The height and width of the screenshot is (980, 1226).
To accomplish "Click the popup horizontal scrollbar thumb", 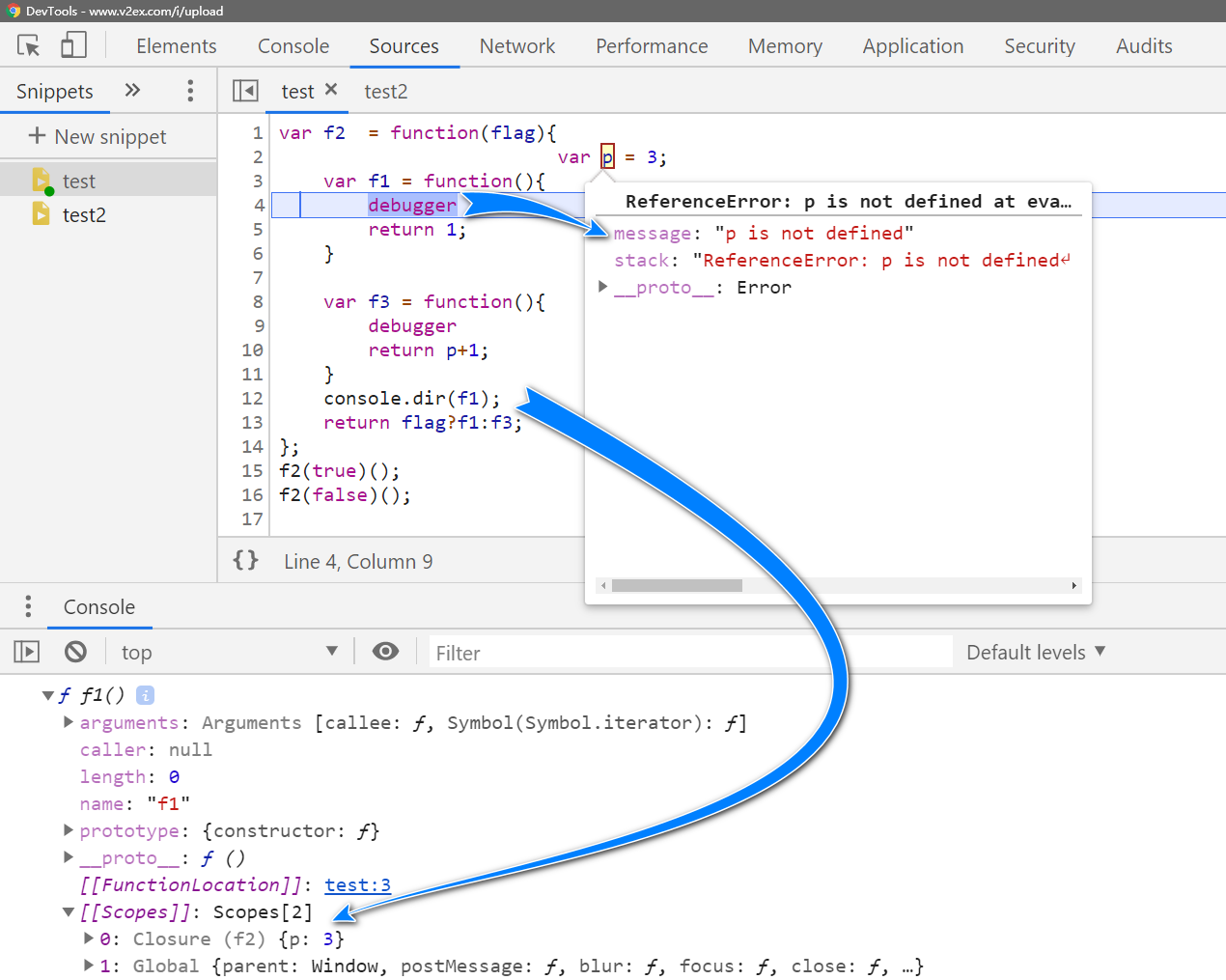I will [677, 585].
